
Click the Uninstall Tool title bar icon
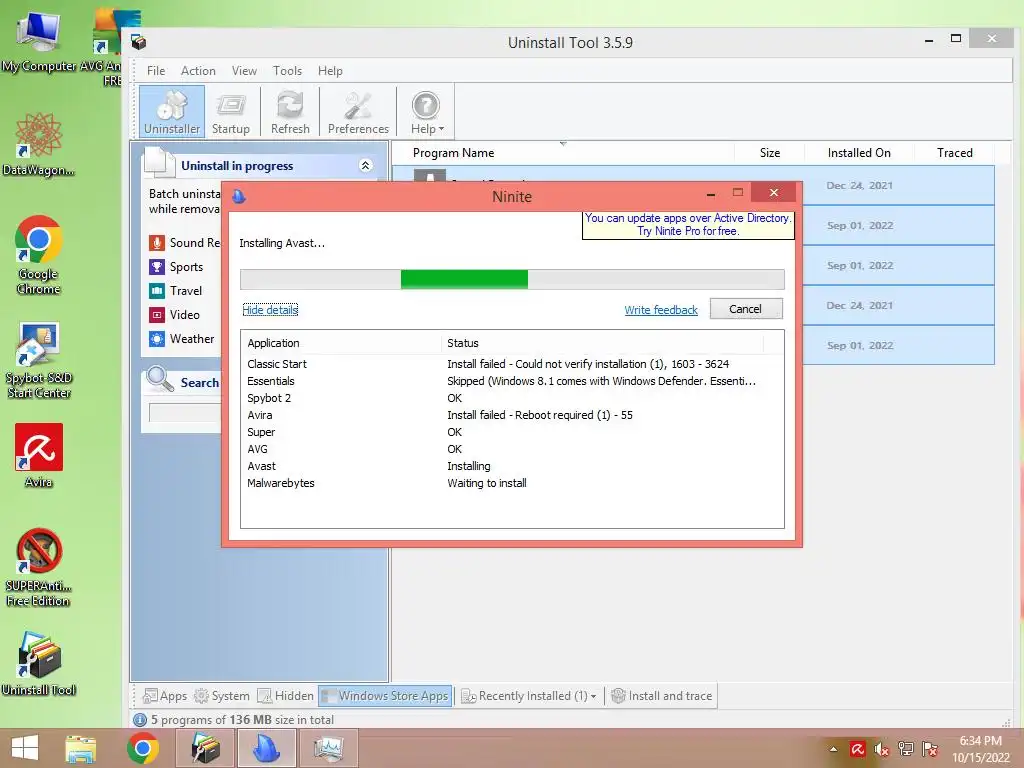138,42
